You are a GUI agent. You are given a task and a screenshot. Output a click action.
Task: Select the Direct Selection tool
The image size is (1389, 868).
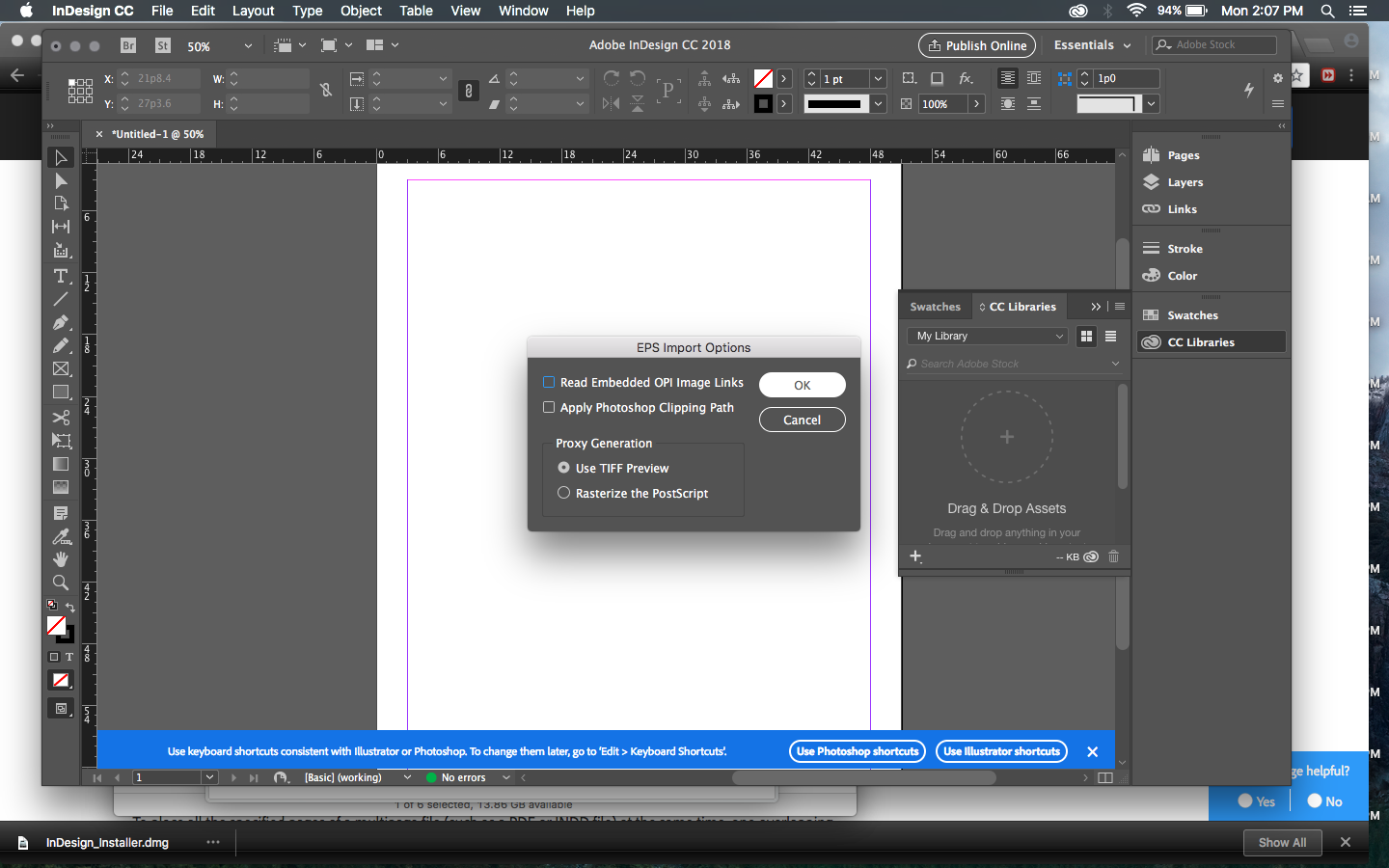pos(61,180)
